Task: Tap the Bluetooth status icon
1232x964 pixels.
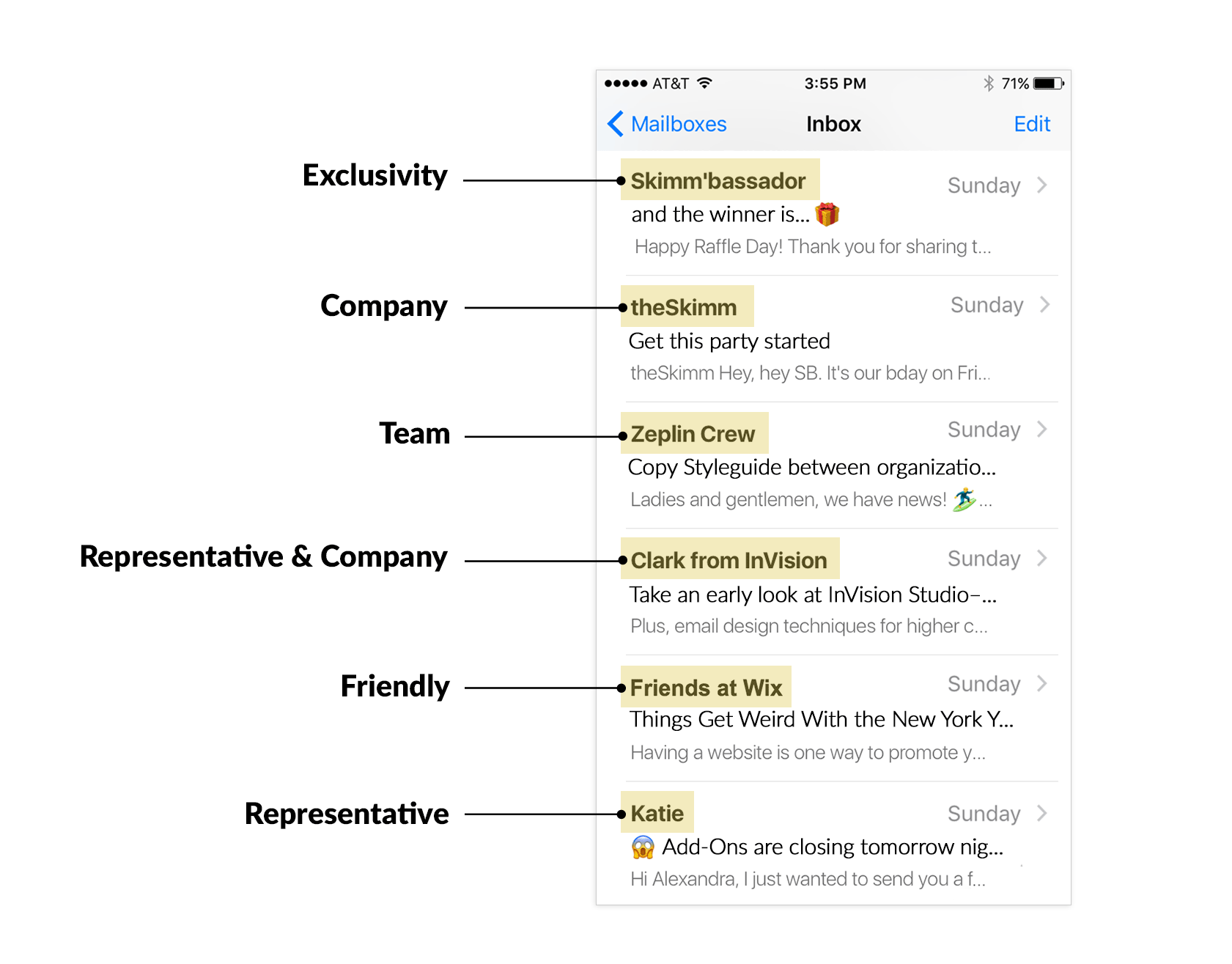Action: (989, 83)
